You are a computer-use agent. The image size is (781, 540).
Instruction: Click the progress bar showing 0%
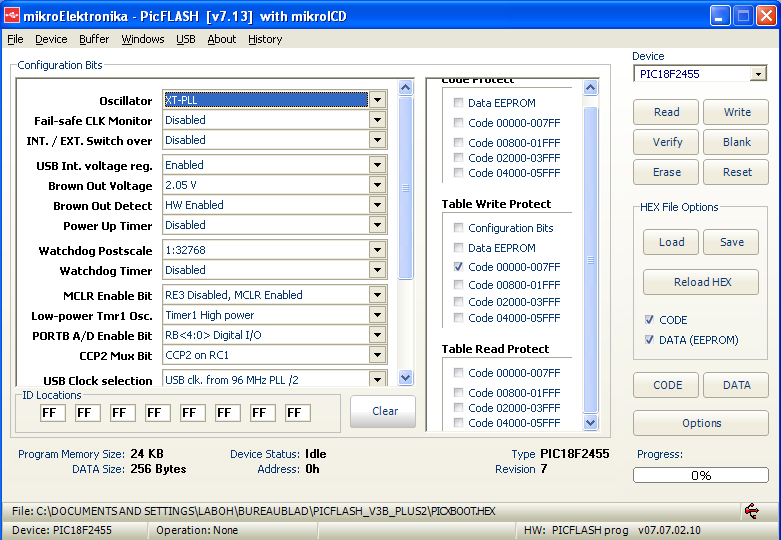pos(701,475)
